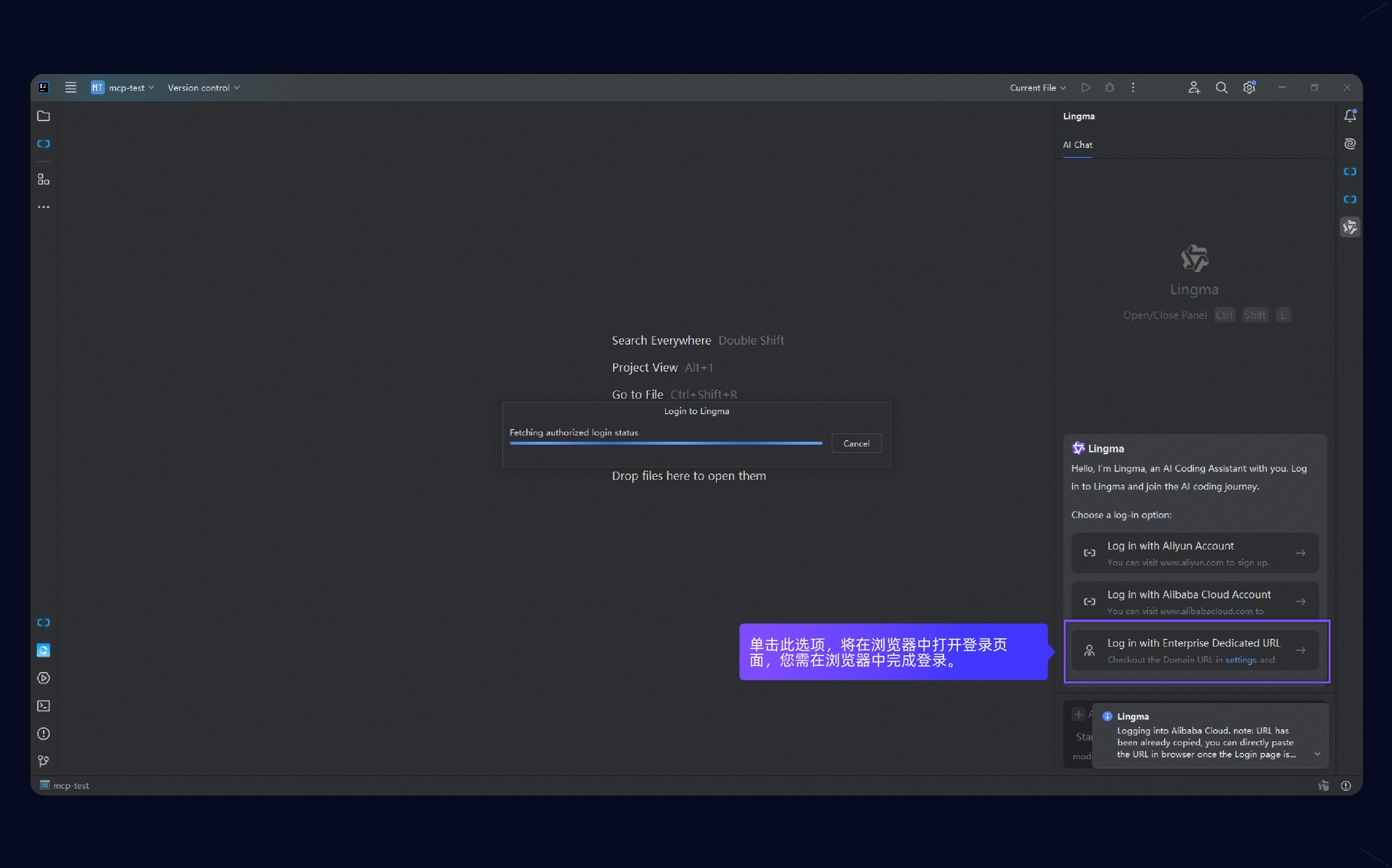Expand the Version control dropdown
Viewport: 1392px width, 868px height.
pyautogui.click(x=203, y=87)
